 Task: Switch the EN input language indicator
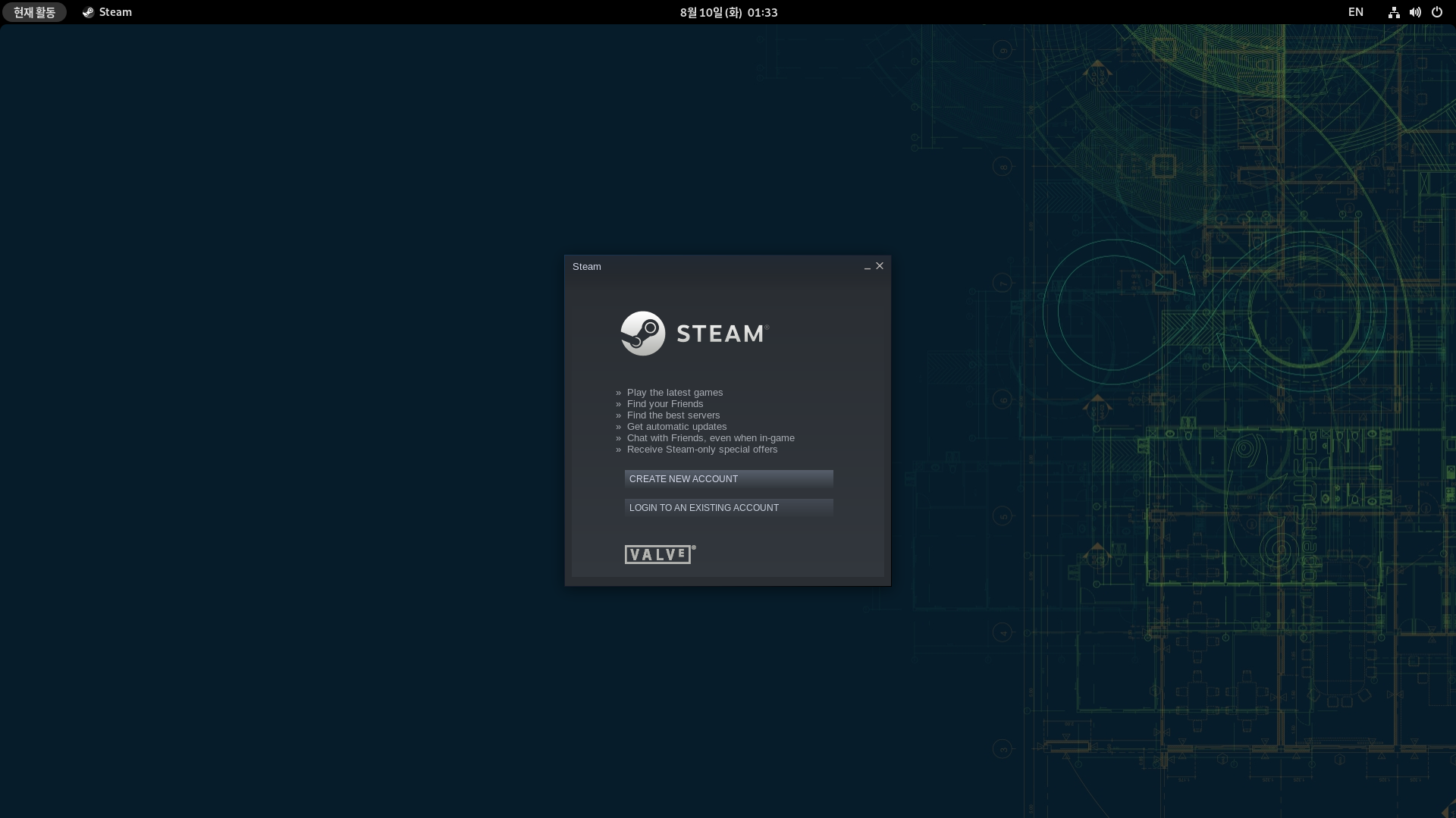click(x=1356, y=12)
